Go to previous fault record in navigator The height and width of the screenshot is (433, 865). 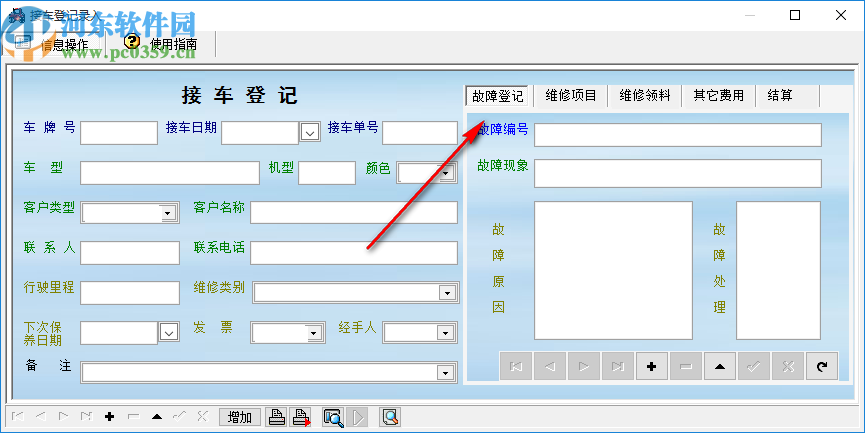click(x=550, y=366)
